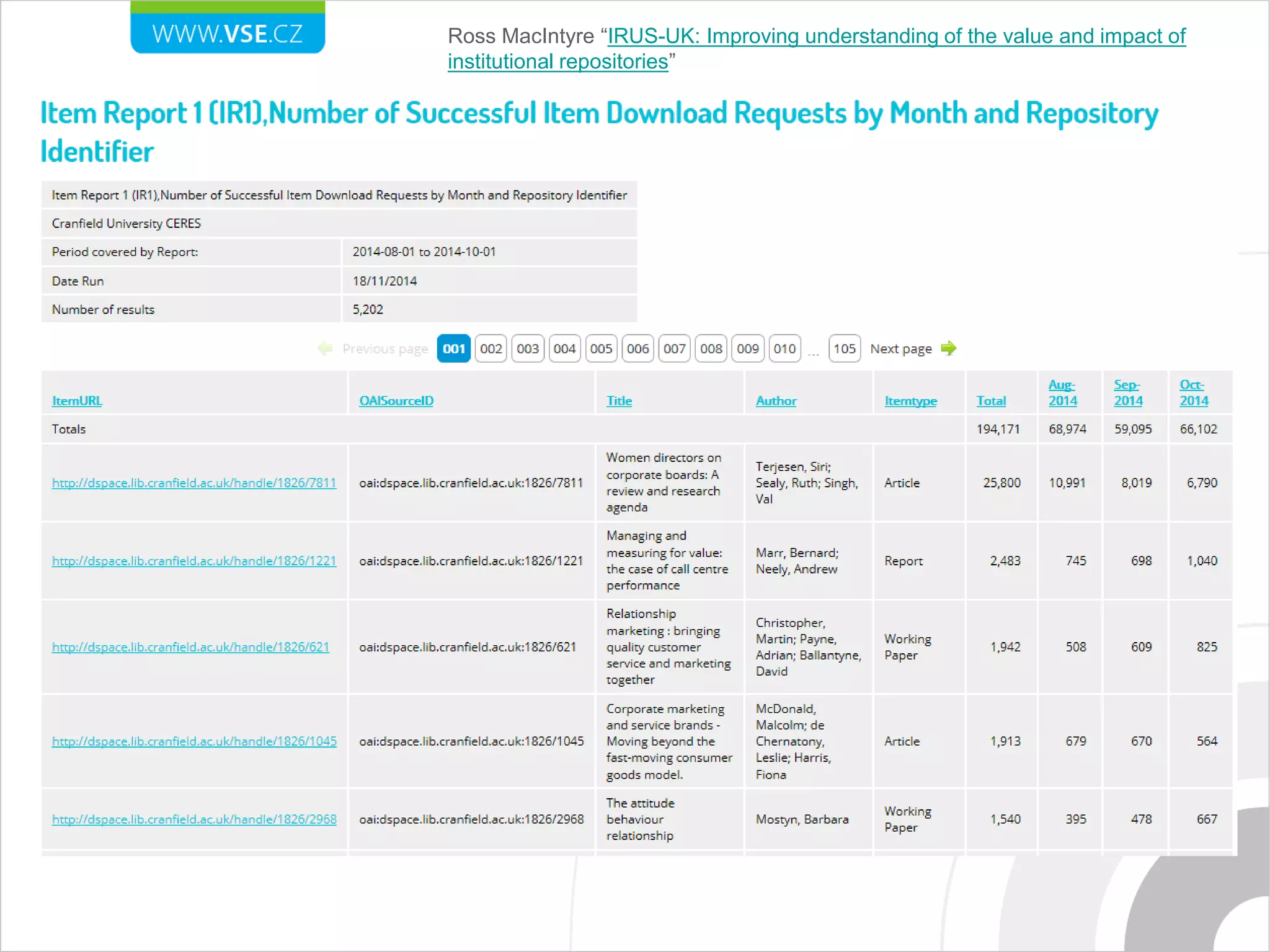Viewport: 1270px width, 952px height.
Task: Jump to last page 105
Action: tap(845, 348)
